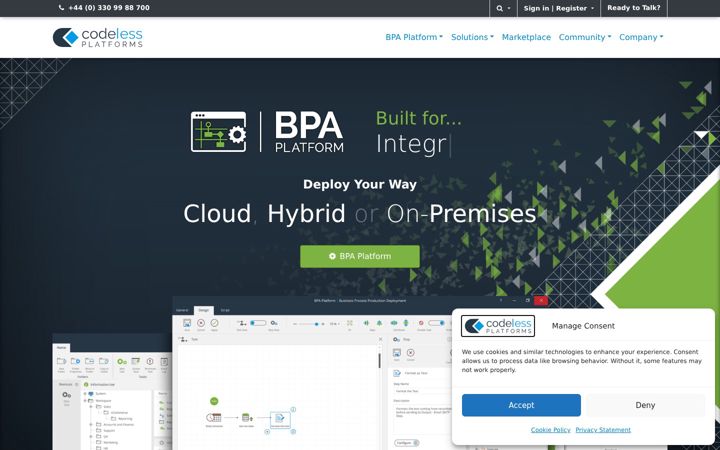This screenshot has height=450, width=720.
Task: Deny cookies in the consent dialog
Action: [x=645, y=405]
